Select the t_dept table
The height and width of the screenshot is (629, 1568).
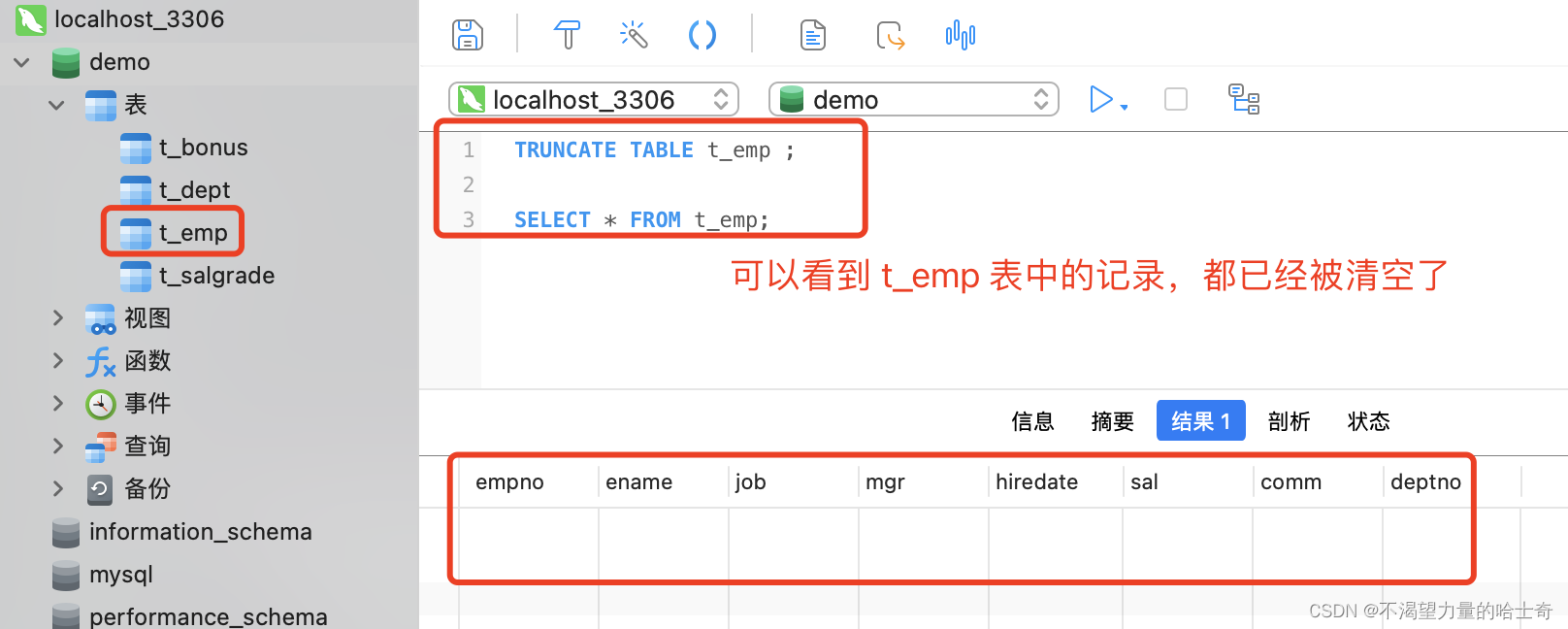click(194, 190)
